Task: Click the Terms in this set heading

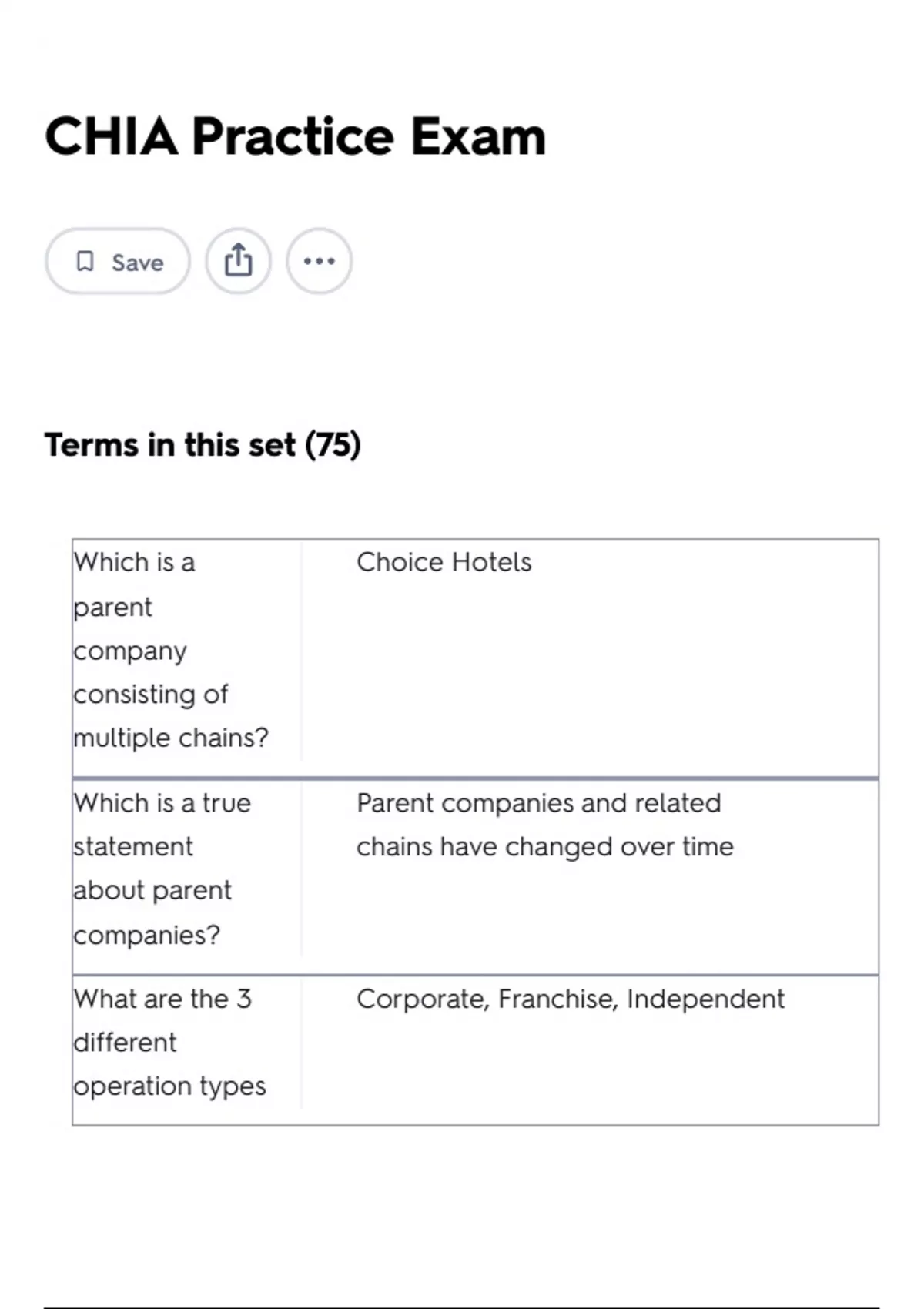Action: [170, 445]
